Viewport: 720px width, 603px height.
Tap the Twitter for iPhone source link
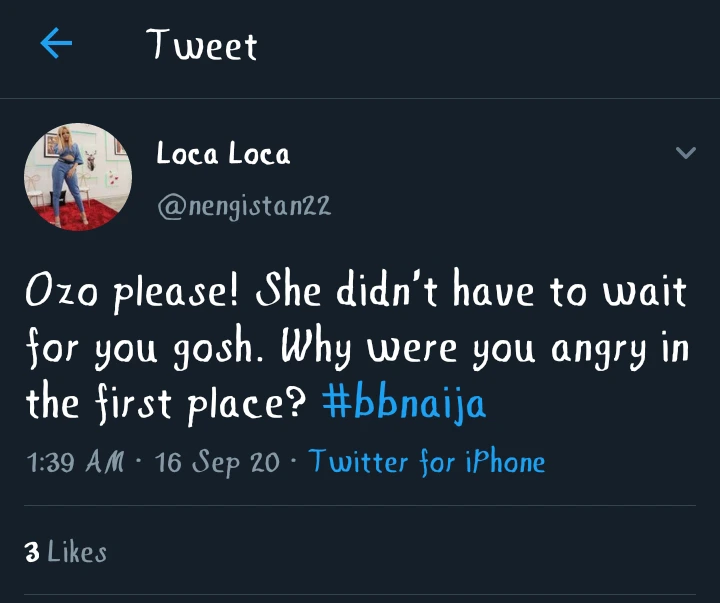click(427, 462)
